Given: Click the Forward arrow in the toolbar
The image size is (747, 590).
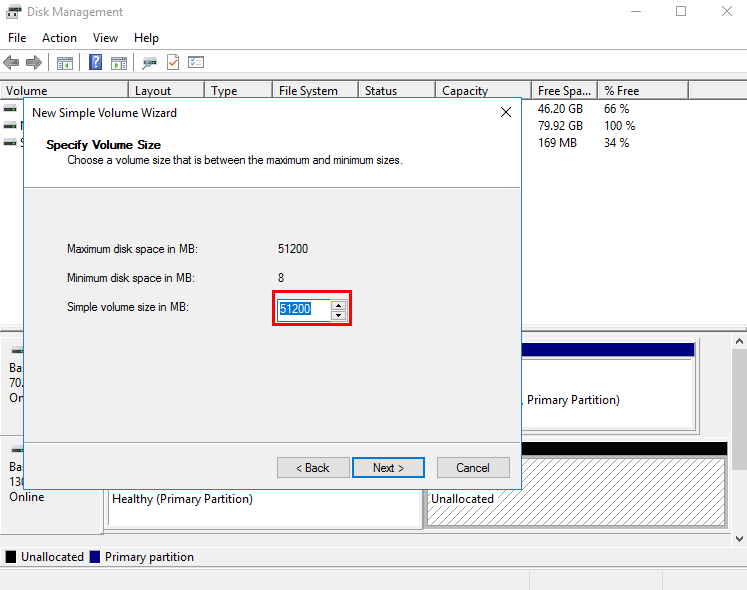Looking at the screenshot, I should 33,62.
